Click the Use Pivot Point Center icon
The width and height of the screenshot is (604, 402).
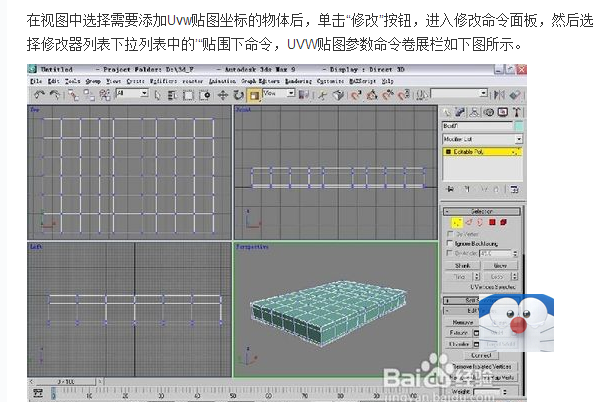(x=304, y=95)
